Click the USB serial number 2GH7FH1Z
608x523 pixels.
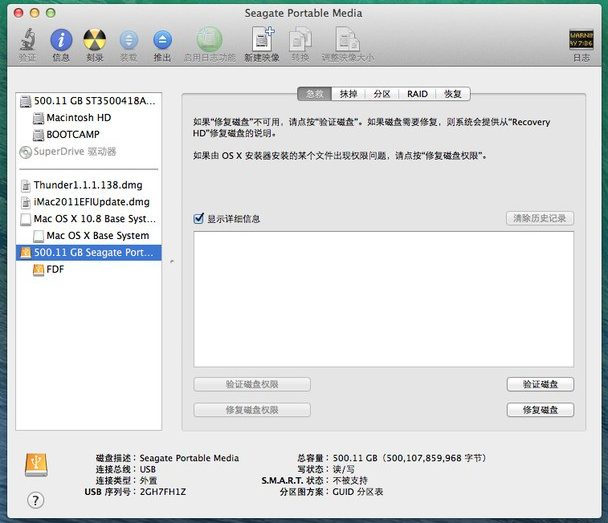pyautogui.click(x=163, y=492)
